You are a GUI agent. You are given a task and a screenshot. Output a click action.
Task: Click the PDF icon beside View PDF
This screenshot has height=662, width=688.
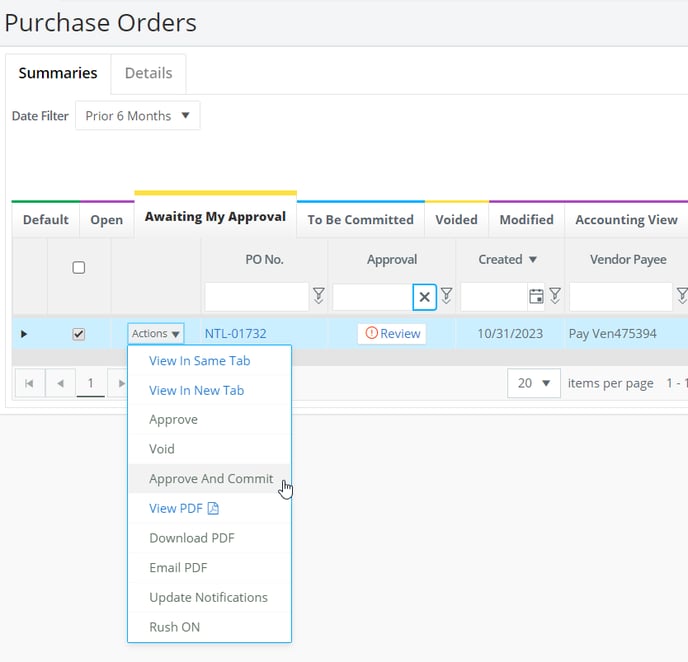click(x=213, y=508)
